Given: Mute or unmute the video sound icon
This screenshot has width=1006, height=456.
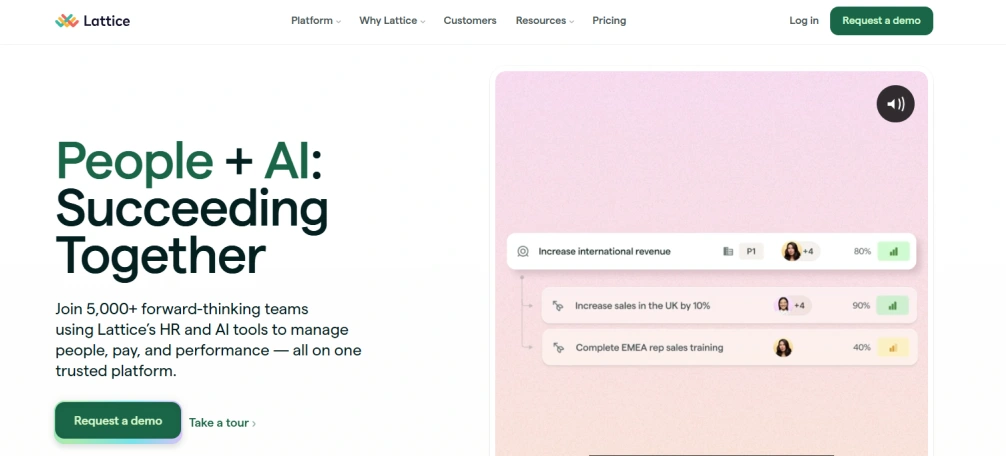Looking at the screenshot, I should tap(895, 103).
